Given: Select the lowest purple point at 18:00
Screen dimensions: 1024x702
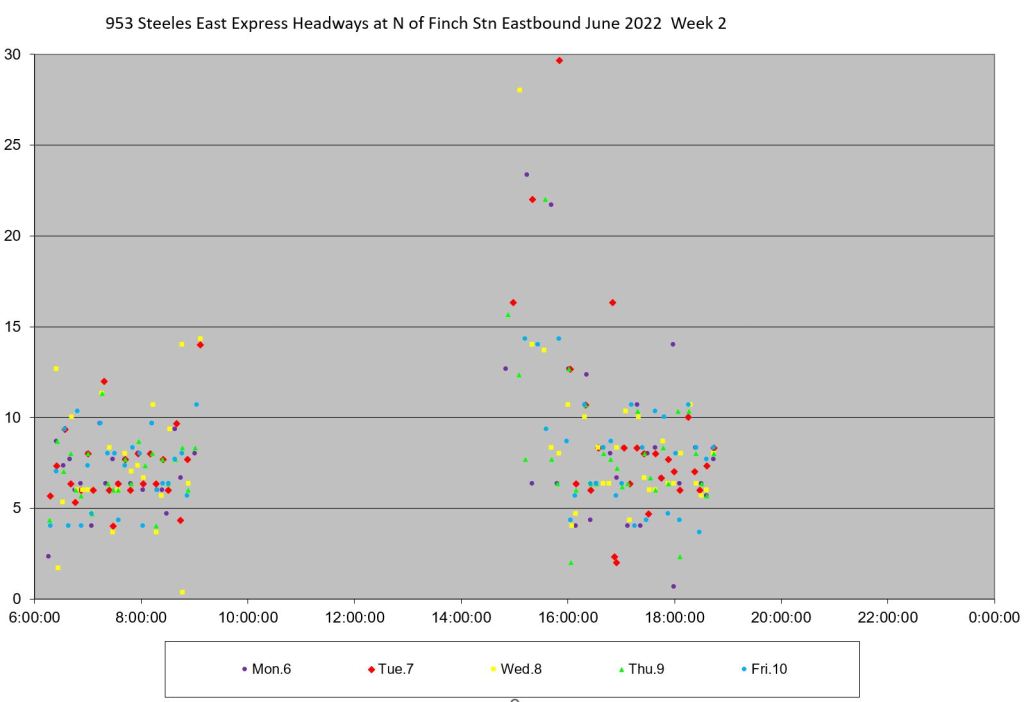Looking at the screenshot, I should click(673, 586).
